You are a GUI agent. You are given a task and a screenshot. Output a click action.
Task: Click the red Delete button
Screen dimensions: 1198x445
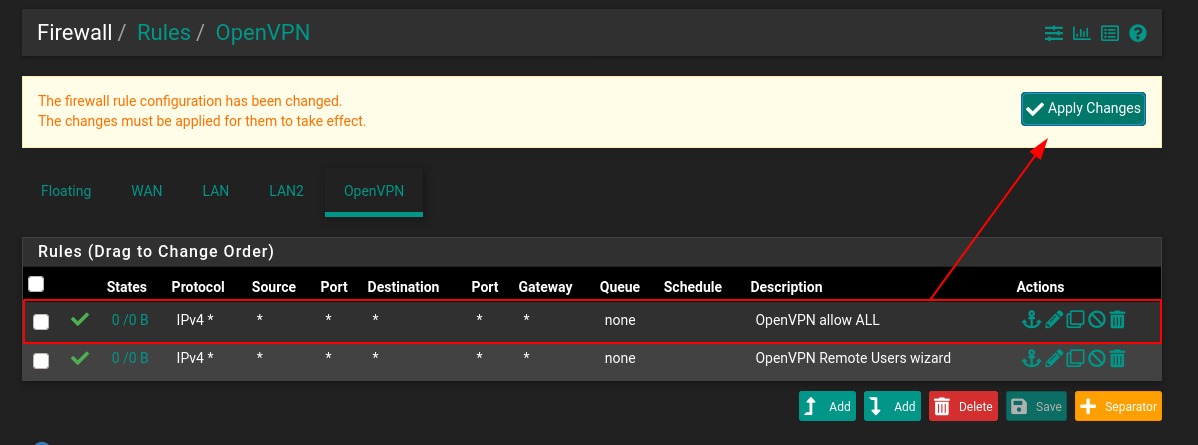point(963,406)
